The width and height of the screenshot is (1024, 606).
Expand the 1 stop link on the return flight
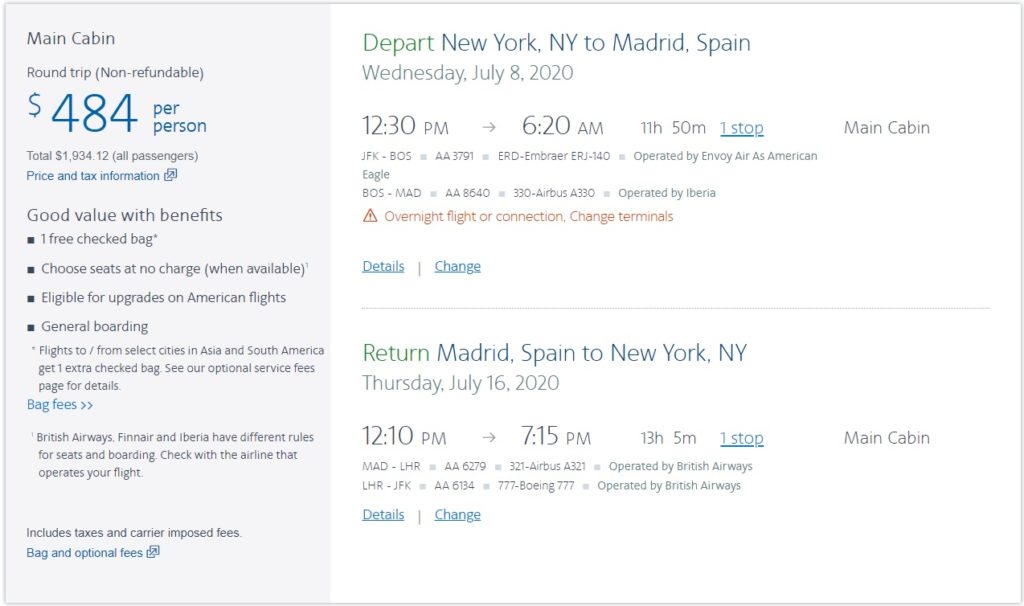tap(741, 438)
